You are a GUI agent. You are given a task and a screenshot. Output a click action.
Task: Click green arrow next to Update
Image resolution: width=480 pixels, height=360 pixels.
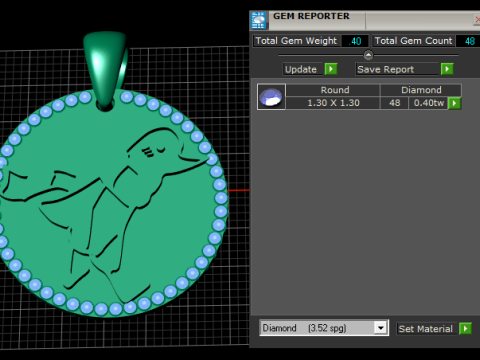pos(331,69)
